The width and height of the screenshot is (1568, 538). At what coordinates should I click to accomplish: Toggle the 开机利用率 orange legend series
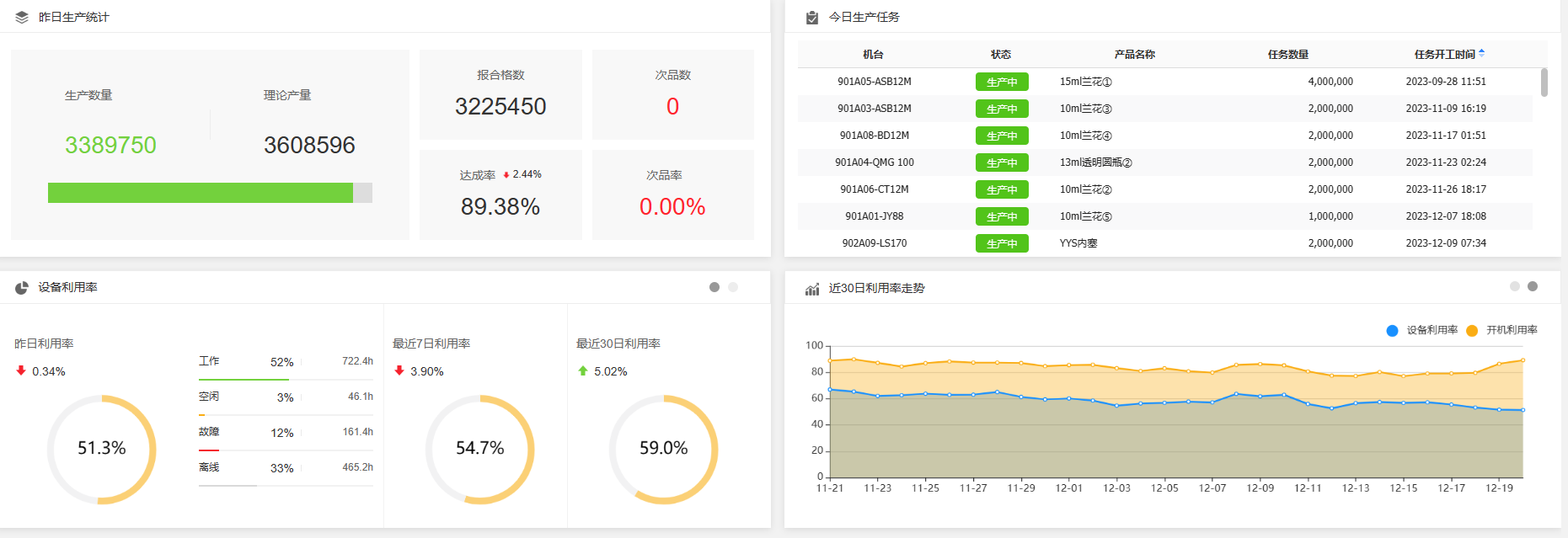[1472, 330]
